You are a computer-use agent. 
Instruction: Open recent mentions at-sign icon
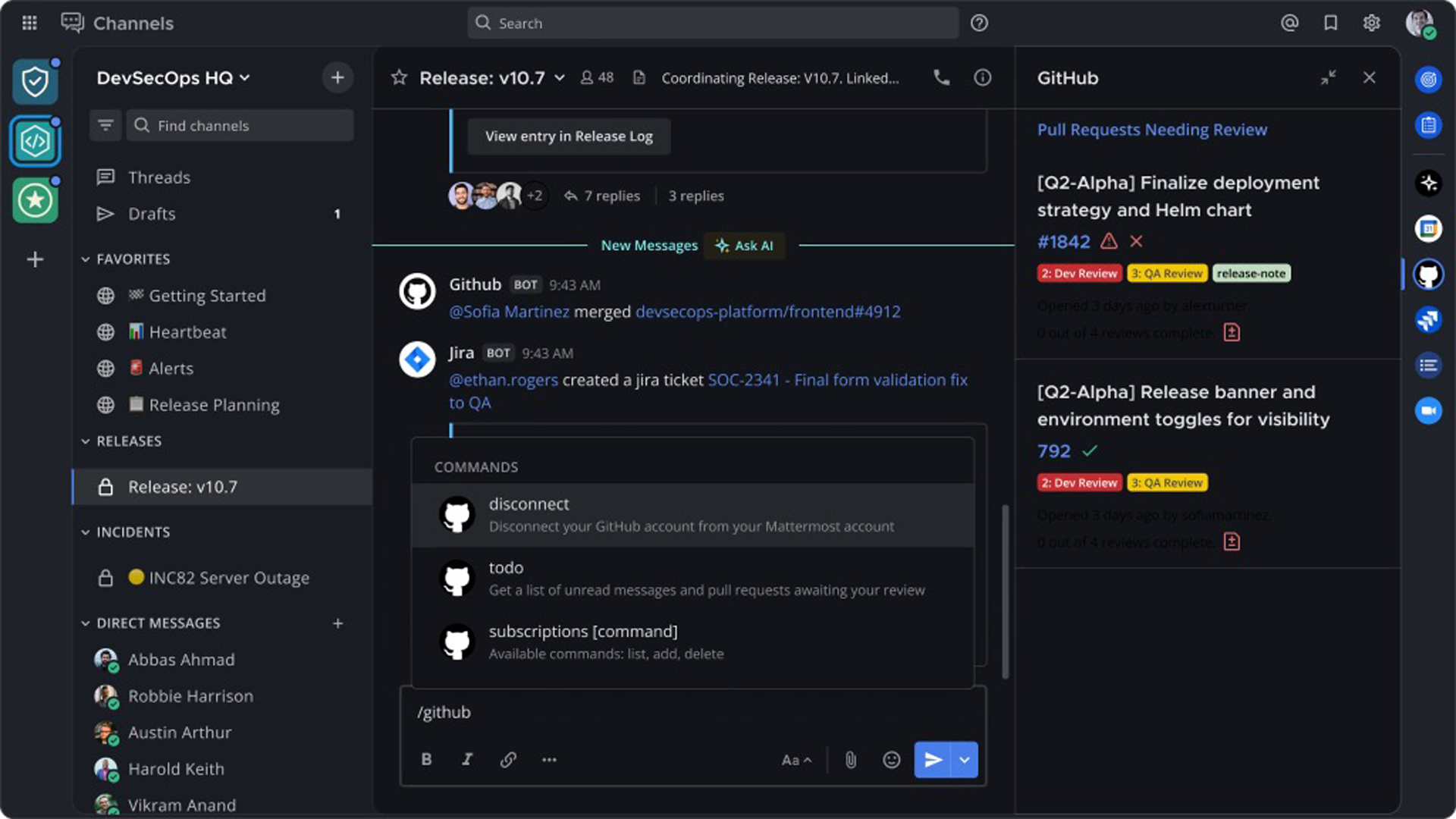(1289, 24)
